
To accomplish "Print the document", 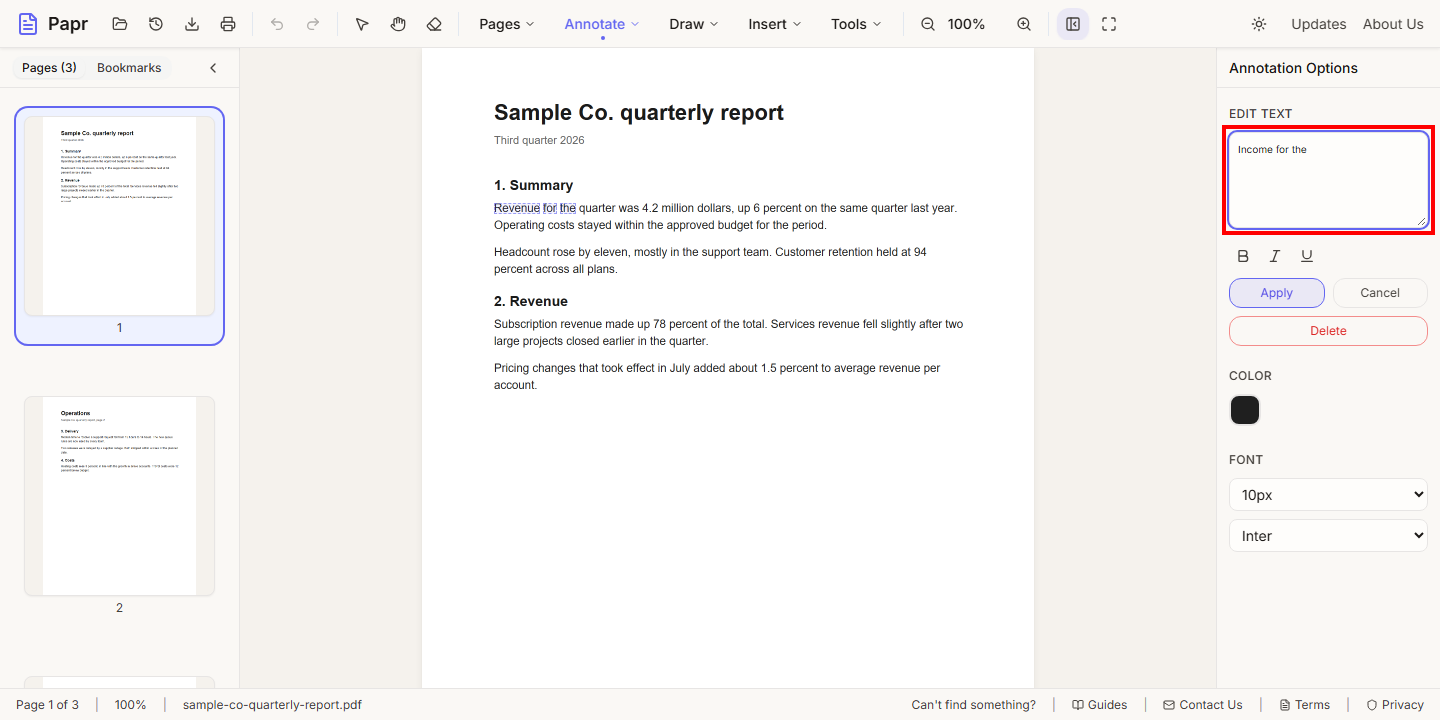I will [x=228, y=24].
